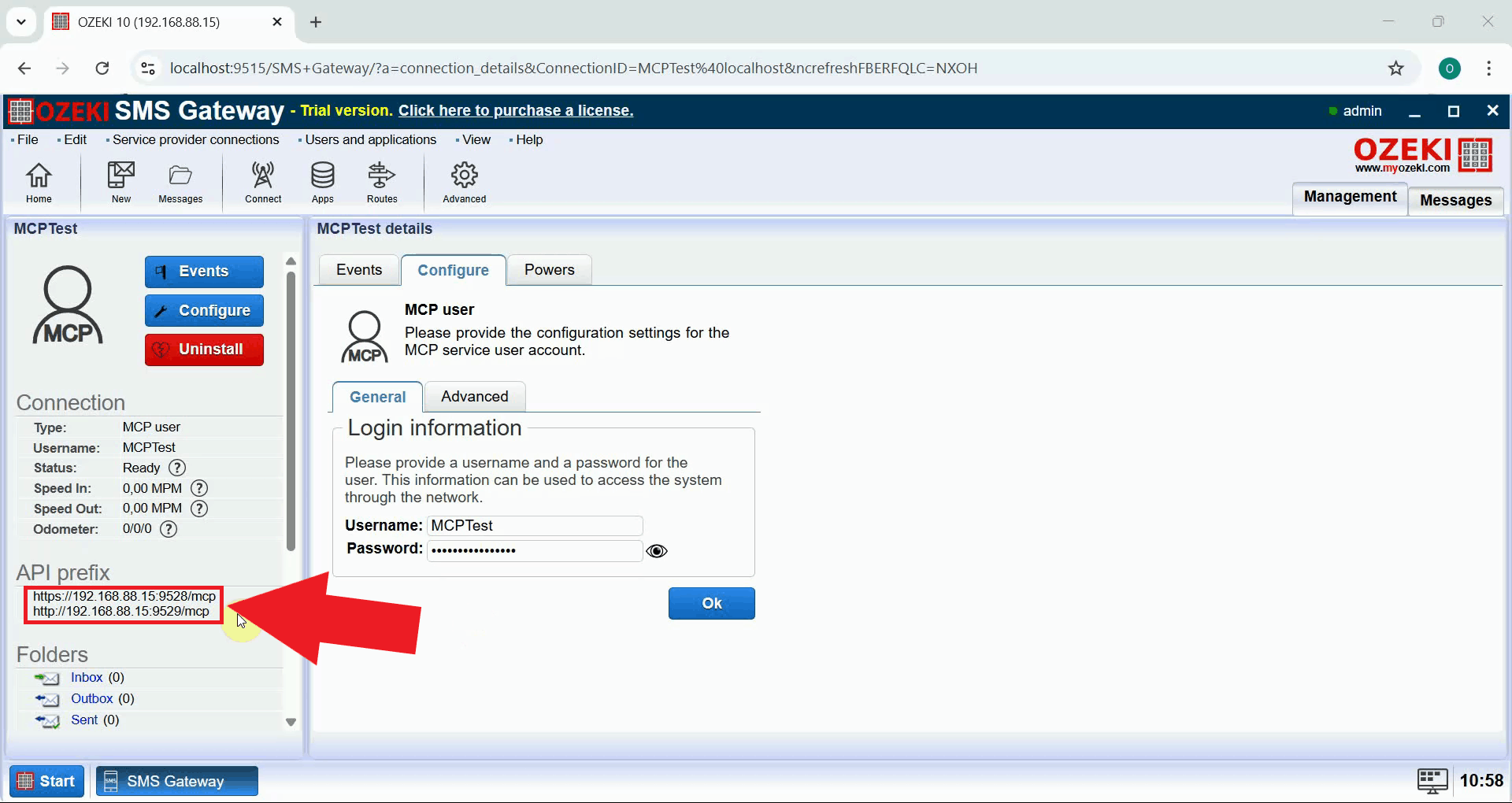1512x803 pixels.
Task: Click the help icon next to Odometer
Action: coord(168,529)
